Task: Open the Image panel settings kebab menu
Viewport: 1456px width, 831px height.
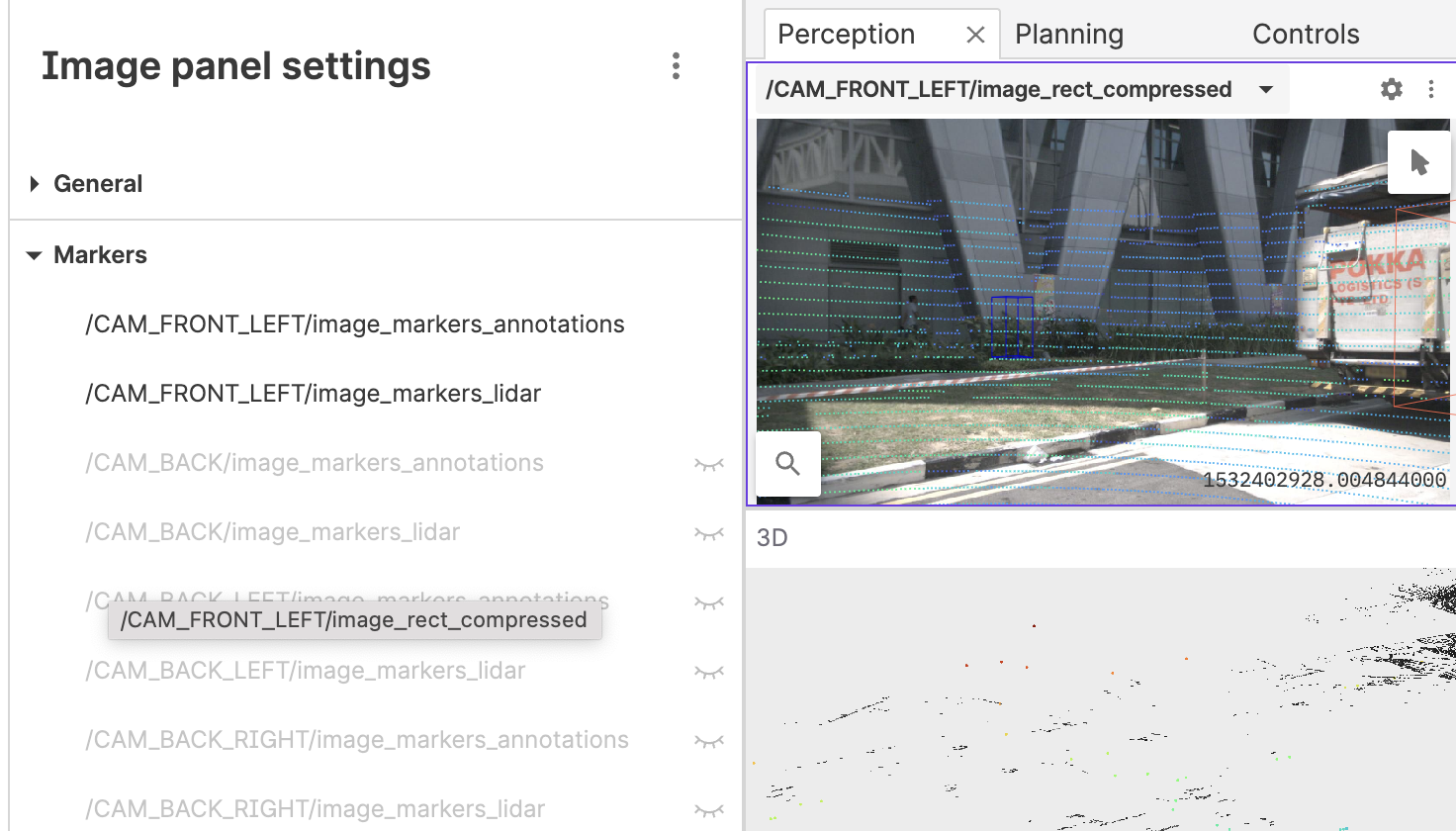Action: [x=676, y=65]
